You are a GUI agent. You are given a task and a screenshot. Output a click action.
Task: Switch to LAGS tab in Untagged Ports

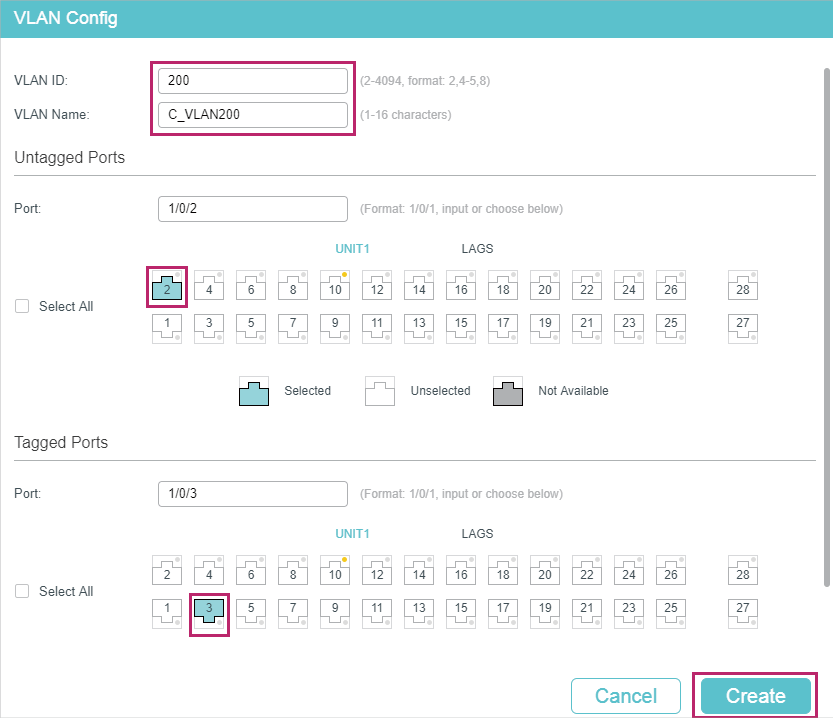477,249
